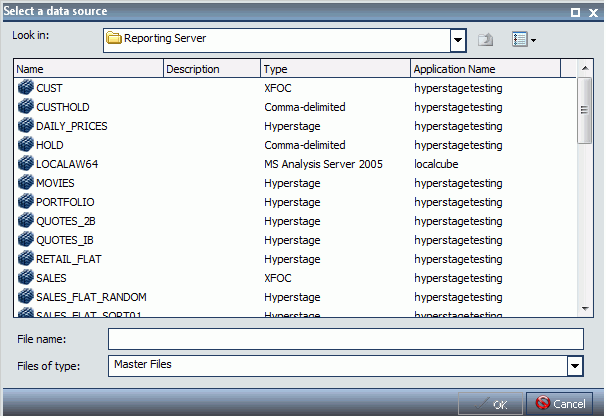Click Comma-delimited type in HOLD row
This screenshot has height=418, width=606.
tap(305, 145)
